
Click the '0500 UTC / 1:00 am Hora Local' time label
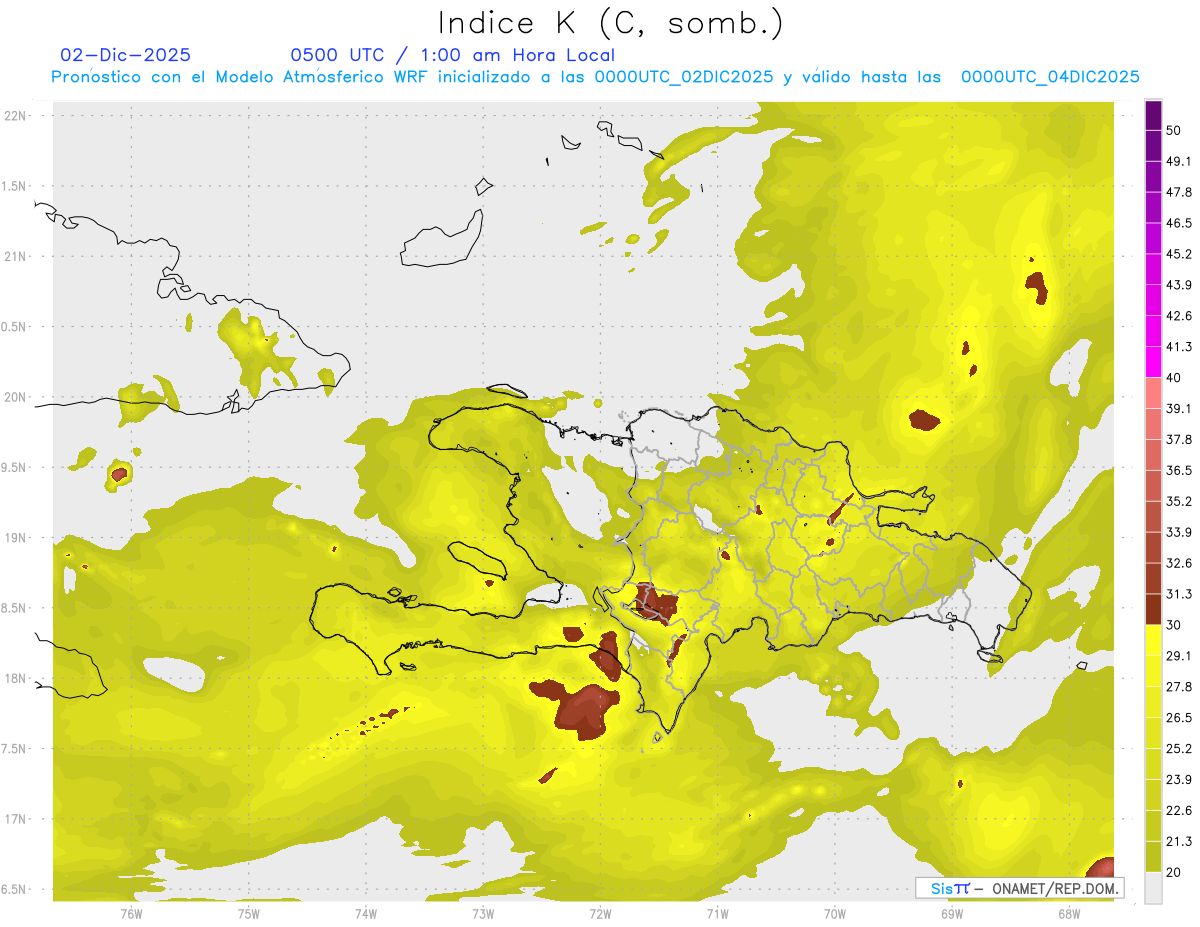452,55
